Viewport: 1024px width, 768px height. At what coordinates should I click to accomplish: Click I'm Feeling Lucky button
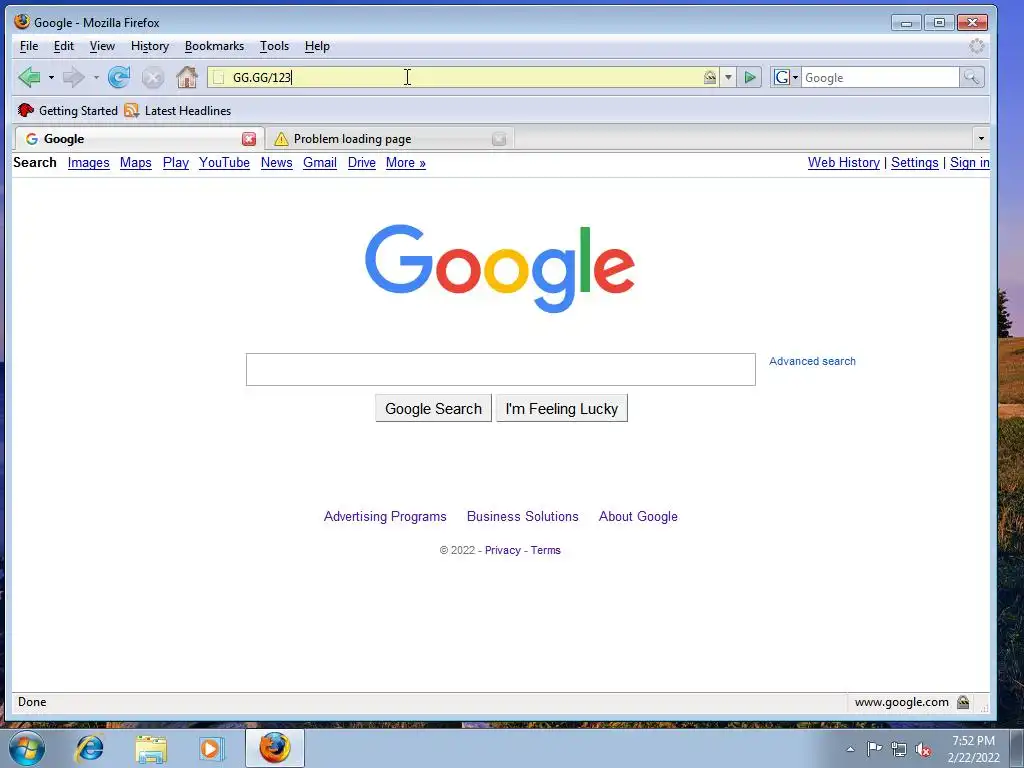tap(562, 408)
